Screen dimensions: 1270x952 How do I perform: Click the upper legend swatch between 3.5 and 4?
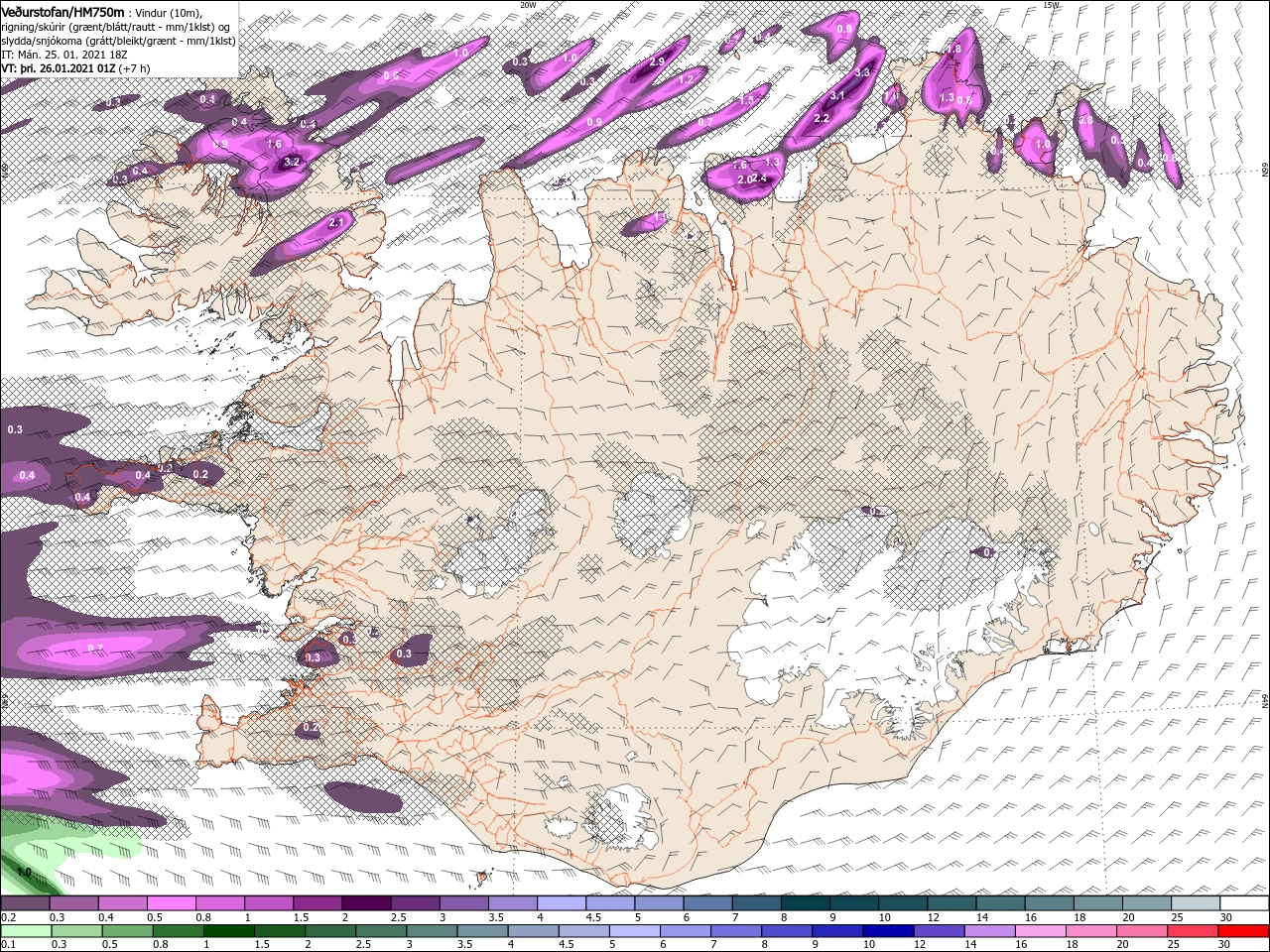[x=512, y=903]
